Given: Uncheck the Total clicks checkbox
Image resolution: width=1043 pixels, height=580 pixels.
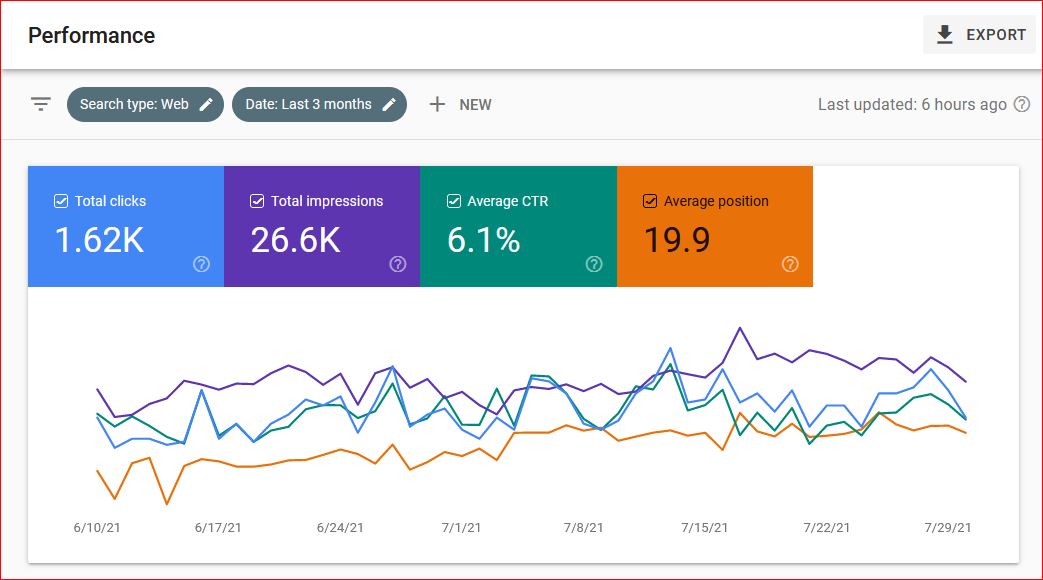Looking at the screenshot, I should [61, 201].
